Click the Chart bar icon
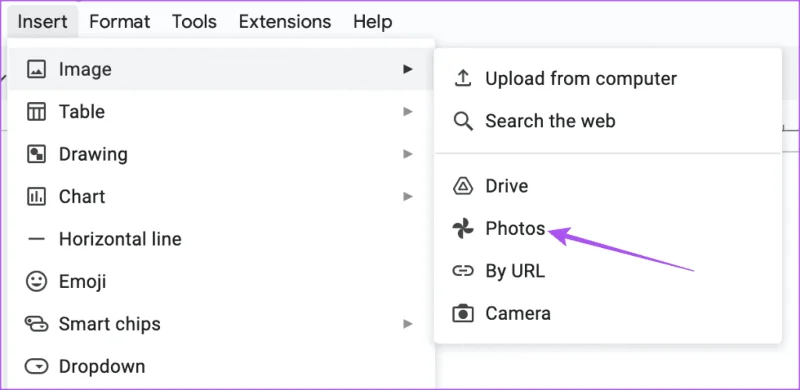This screenshot has width=800, height=390. pyautogui.click(x=36, y=197)
